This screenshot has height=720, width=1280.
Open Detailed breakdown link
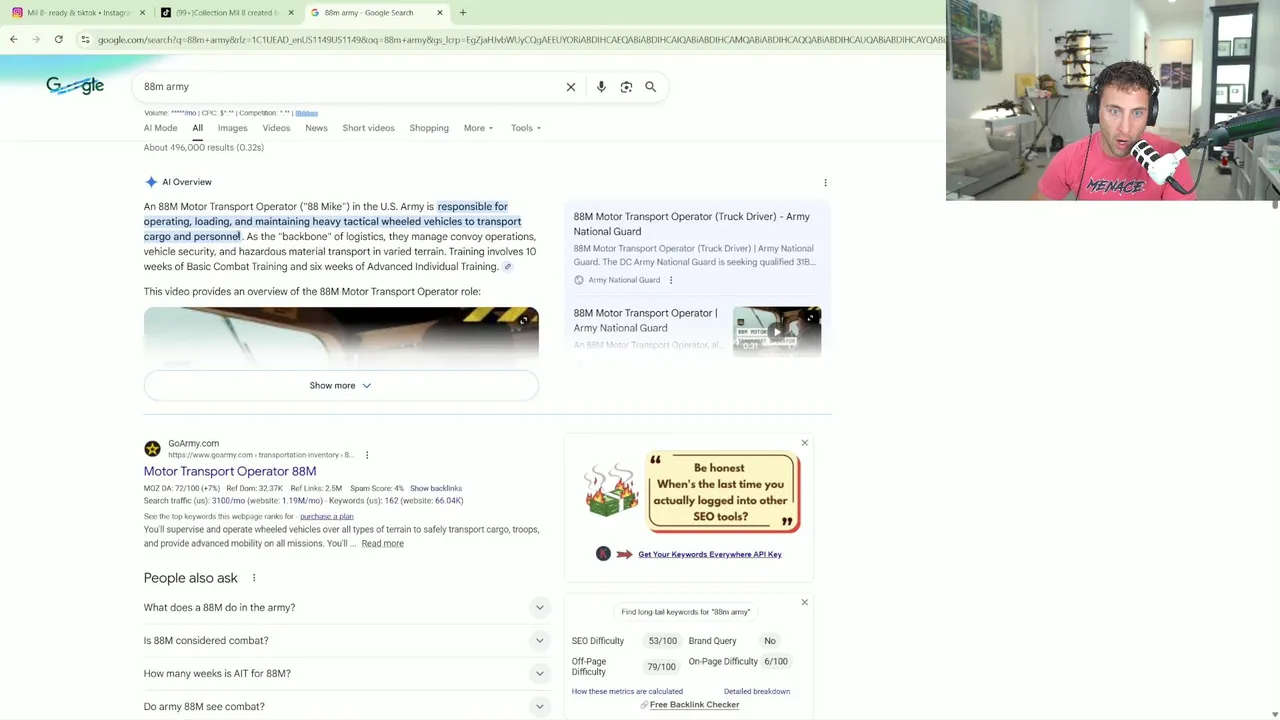757,691
